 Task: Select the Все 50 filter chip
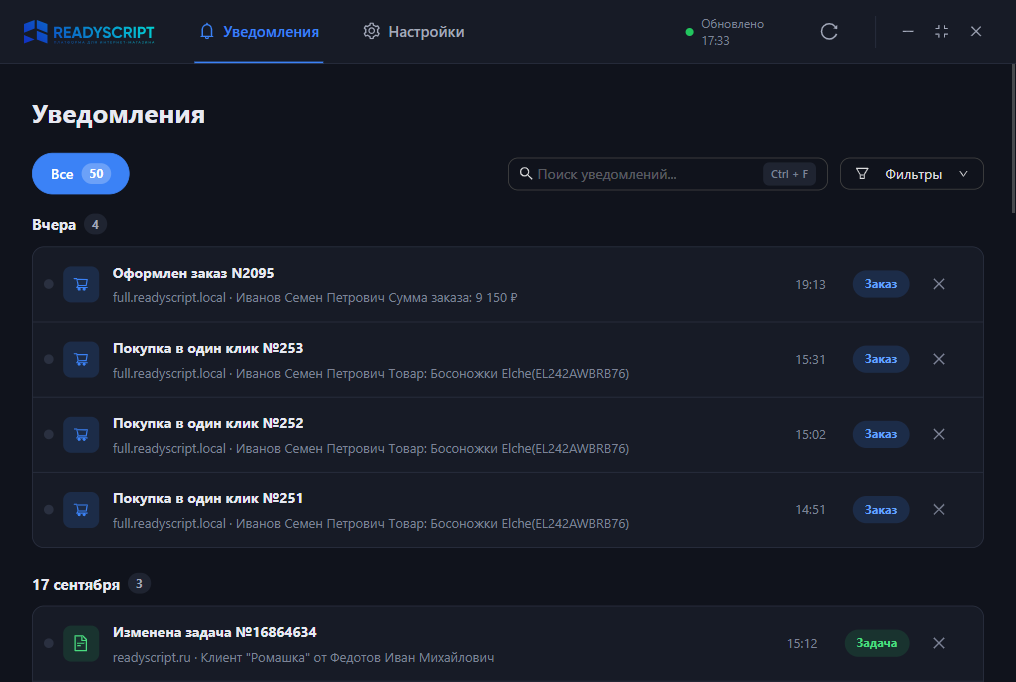tap(80, 174)
